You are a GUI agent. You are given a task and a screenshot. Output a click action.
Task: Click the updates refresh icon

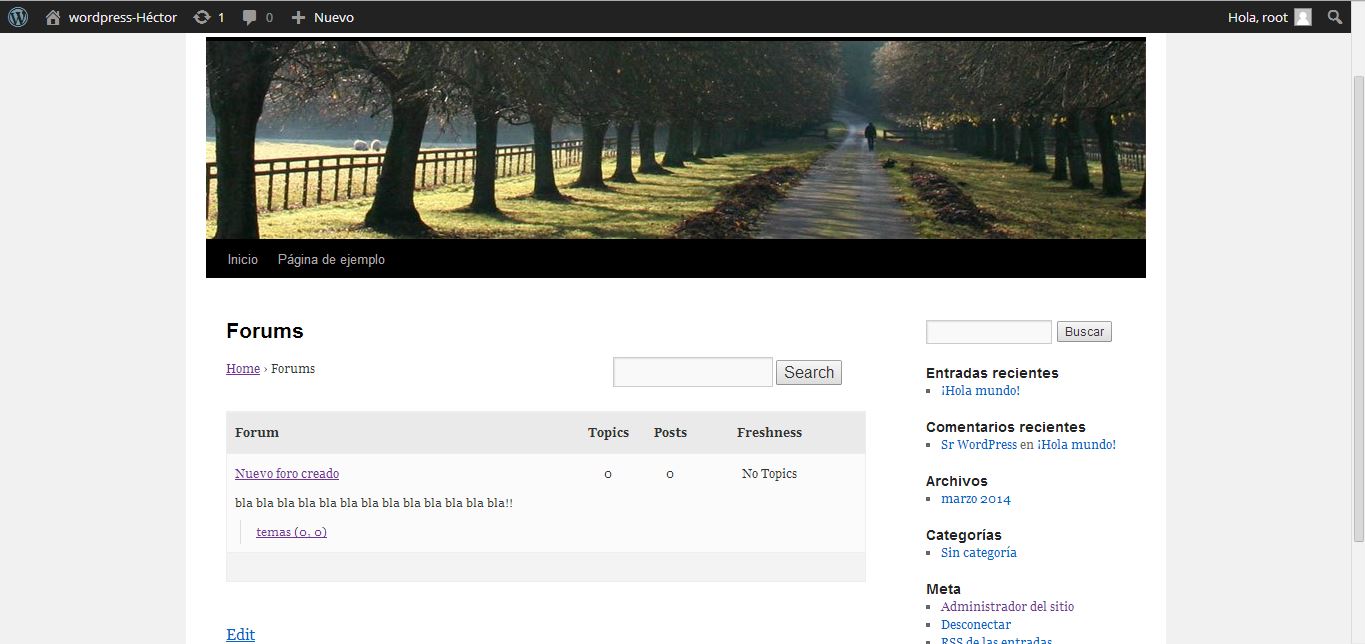[202, 17]
